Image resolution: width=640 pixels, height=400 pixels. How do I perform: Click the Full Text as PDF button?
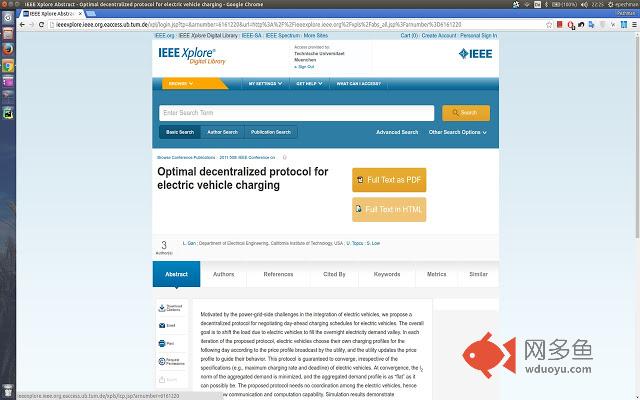tap(389, 180)
